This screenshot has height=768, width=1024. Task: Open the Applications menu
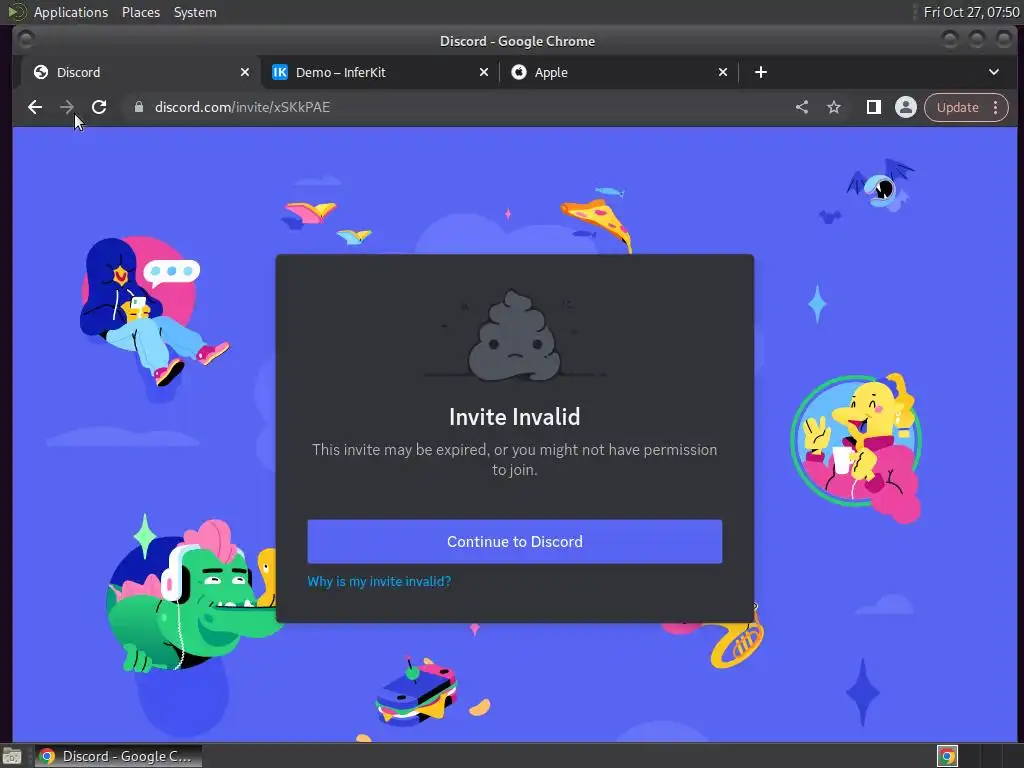(x=71, y=12)
